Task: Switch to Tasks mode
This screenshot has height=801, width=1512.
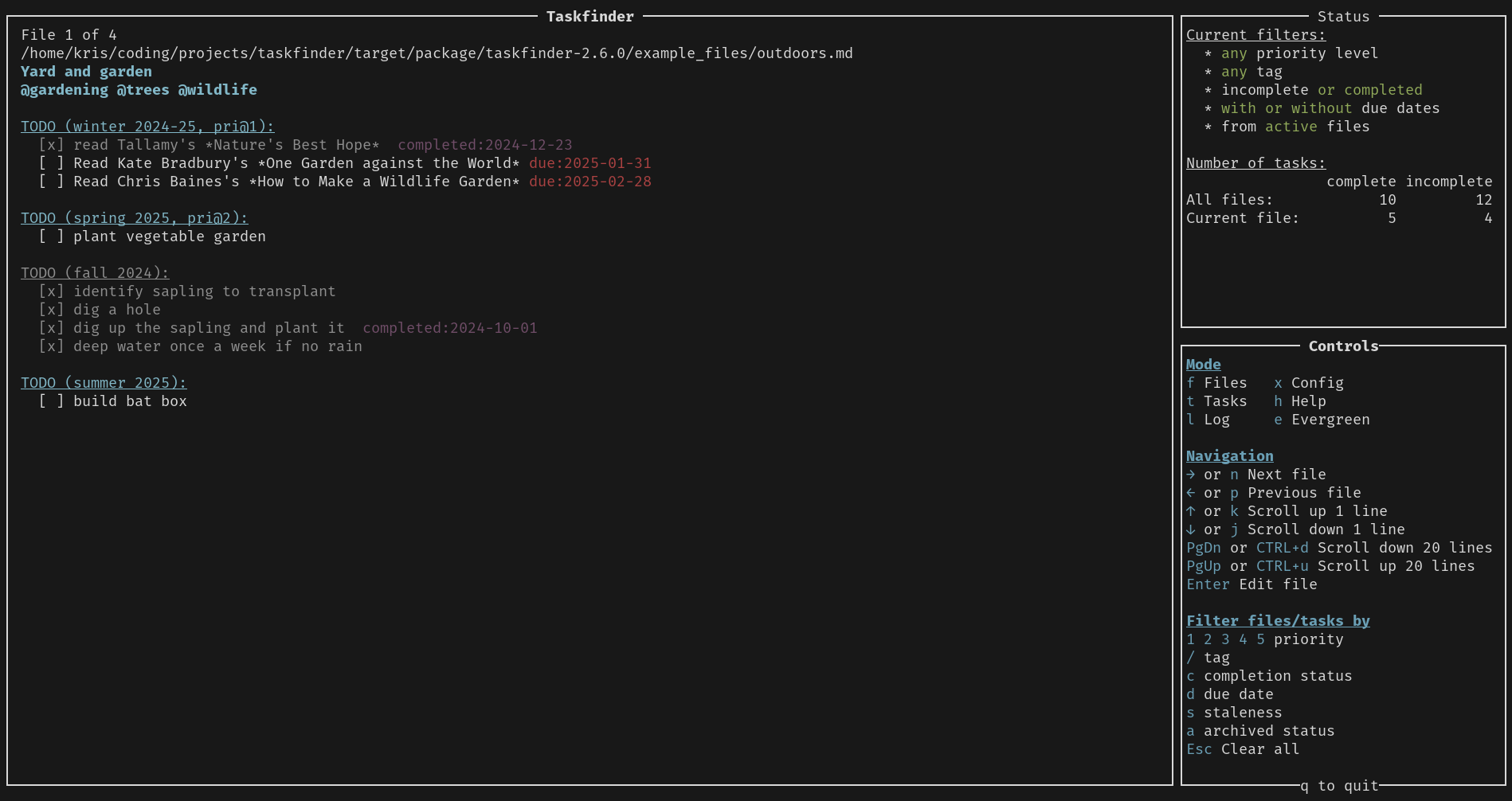Action: [1216, 401]
